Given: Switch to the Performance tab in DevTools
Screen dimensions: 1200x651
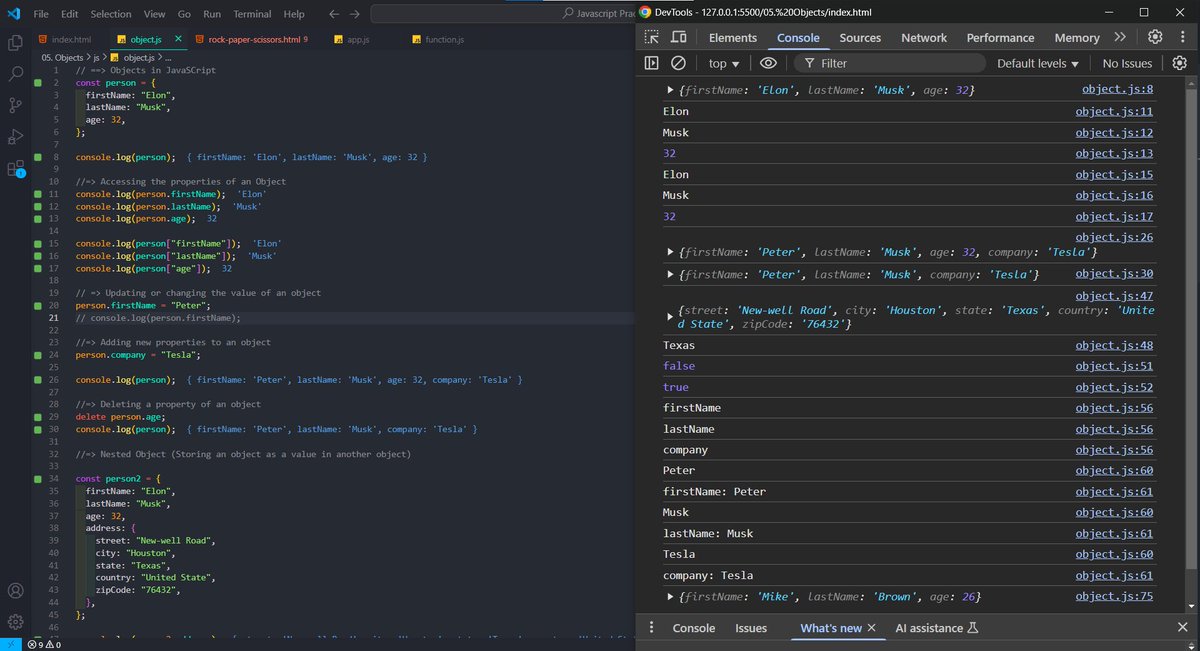Looking at the screenshot, I should (x=1000, y=37).
